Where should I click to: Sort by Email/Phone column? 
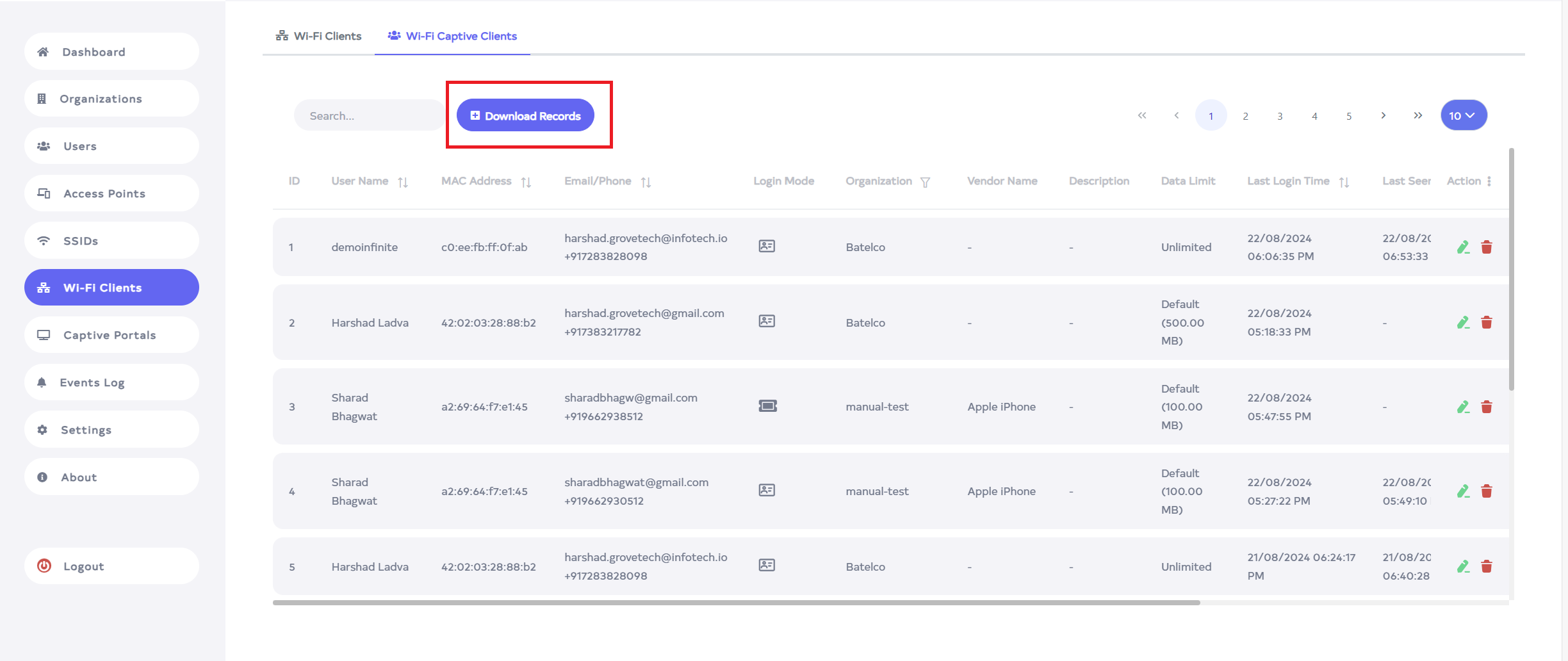[646, 183]
